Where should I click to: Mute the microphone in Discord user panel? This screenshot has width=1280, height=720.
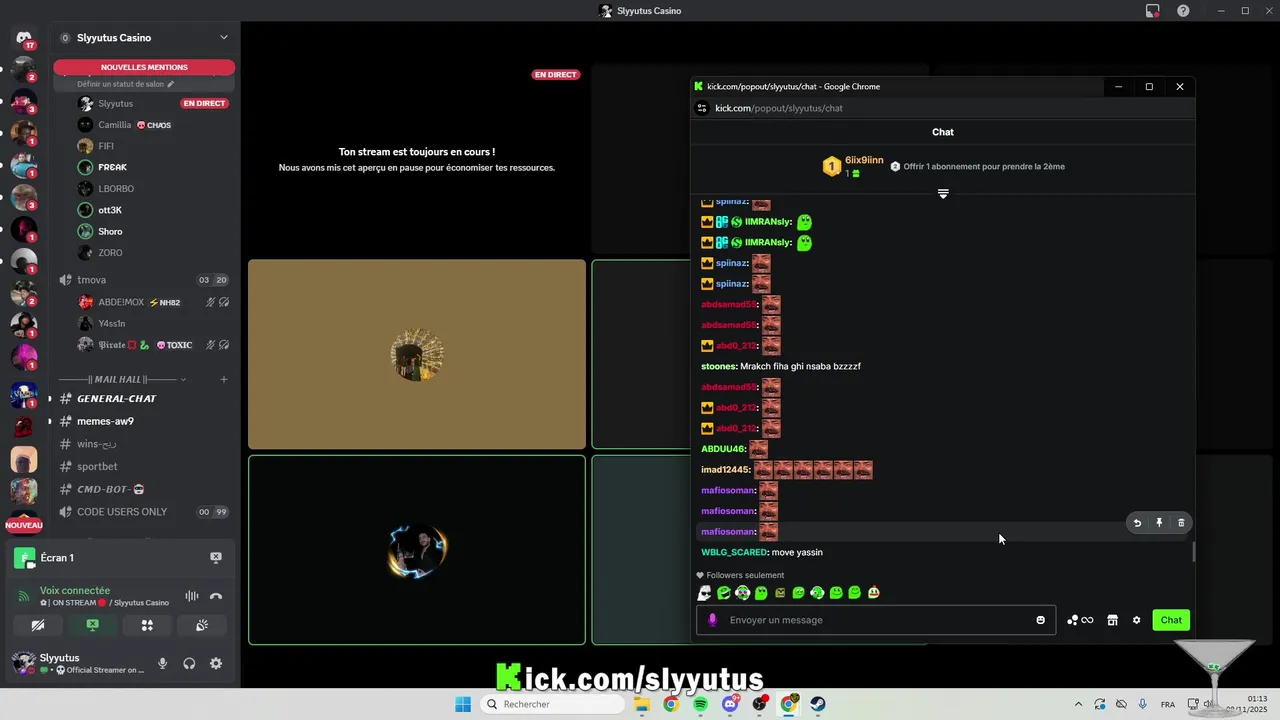point(163,663)
